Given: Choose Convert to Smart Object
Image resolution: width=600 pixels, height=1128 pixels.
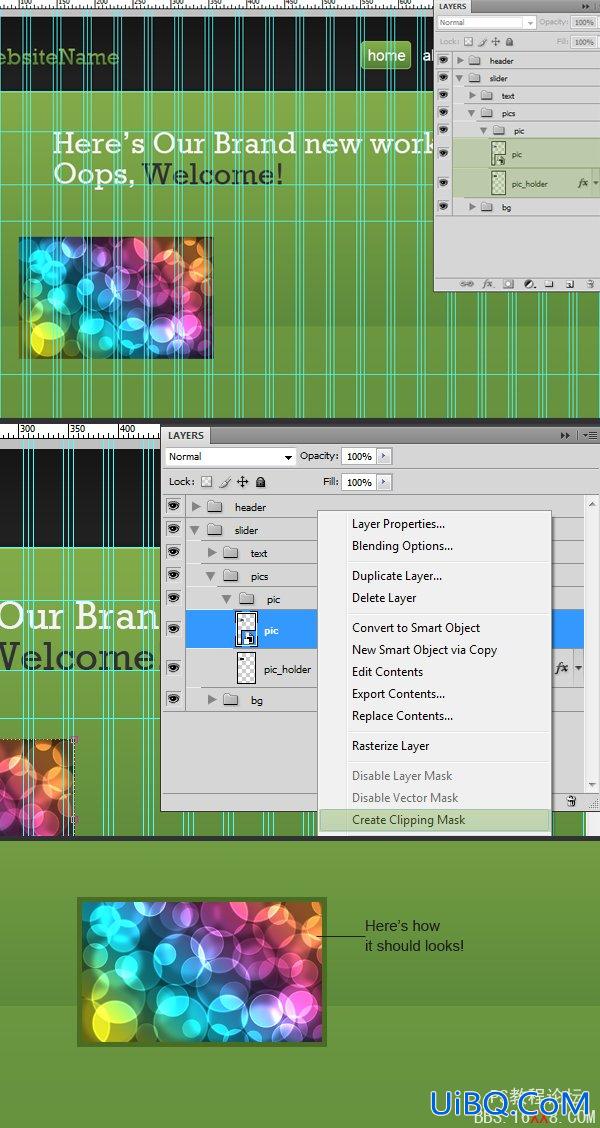Looking at the screenshot, I should point(416,628).
